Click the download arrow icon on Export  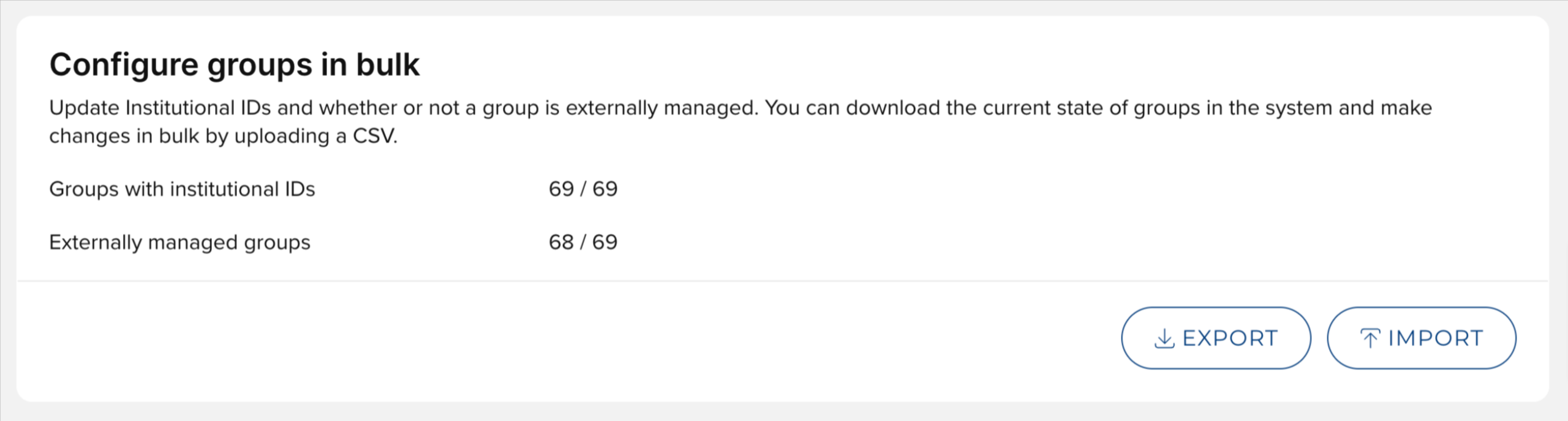1164,338
